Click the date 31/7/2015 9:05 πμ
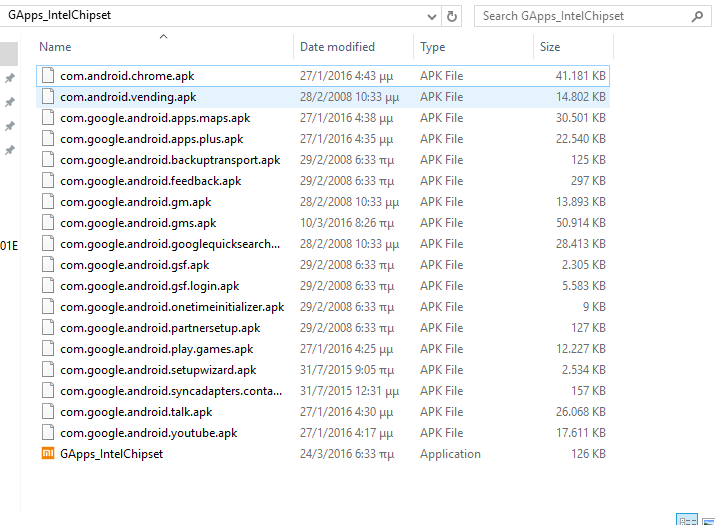The width and height of the screenshot is (715, 525). (x=347, y=369)
